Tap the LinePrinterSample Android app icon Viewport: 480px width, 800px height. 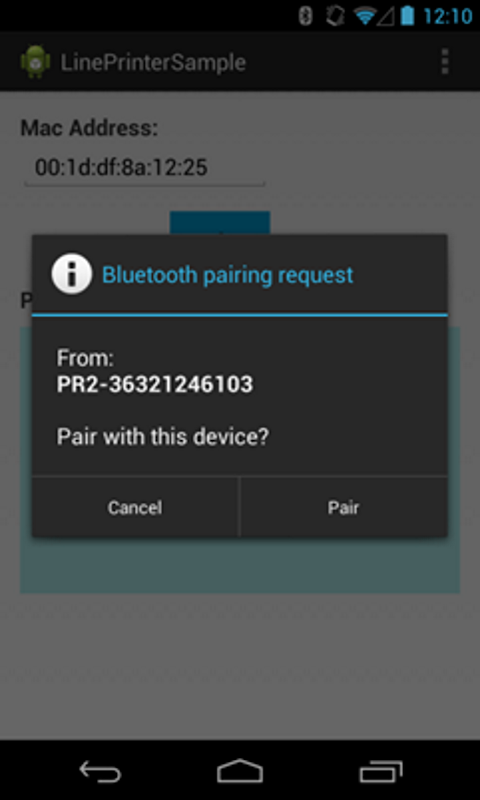[35, 62]
